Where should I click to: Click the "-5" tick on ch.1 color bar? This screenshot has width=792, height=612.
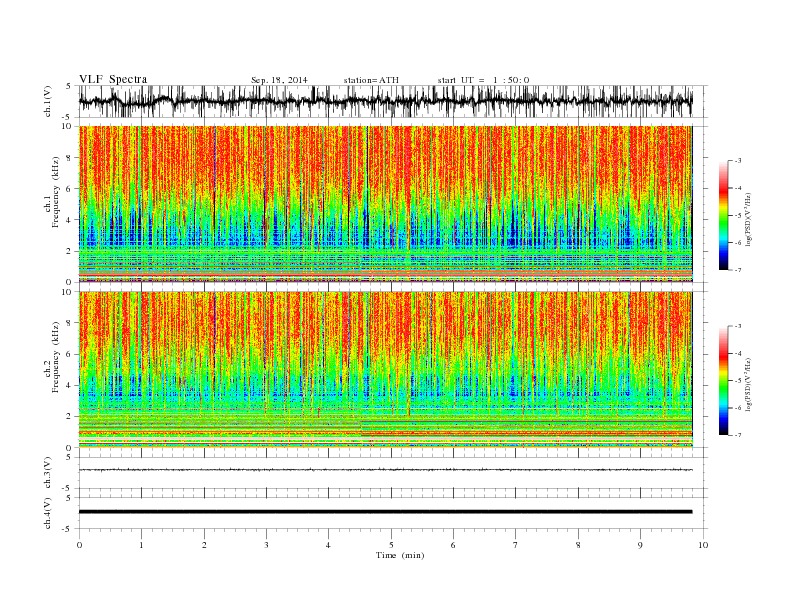click(737, 216)
